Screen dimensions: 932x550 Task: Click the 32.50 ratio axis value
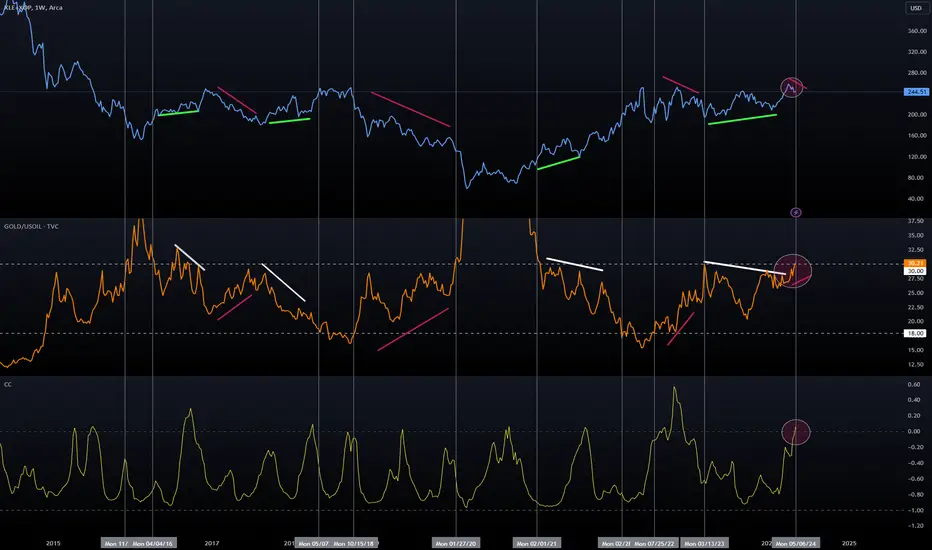917,250
